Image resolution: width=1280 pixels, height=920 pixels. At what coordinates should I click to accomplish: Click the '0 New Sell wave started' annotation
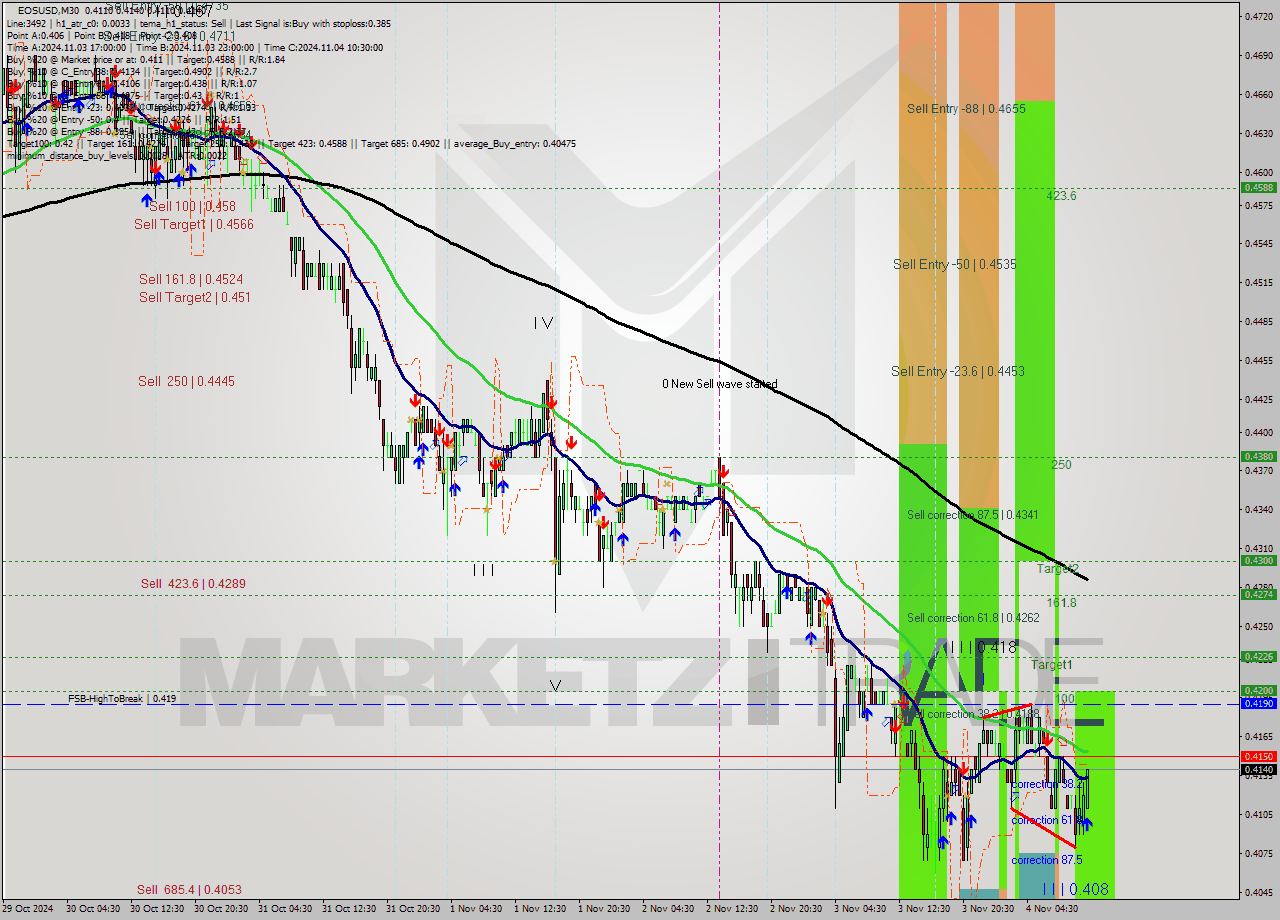click(x=720, y=384)
